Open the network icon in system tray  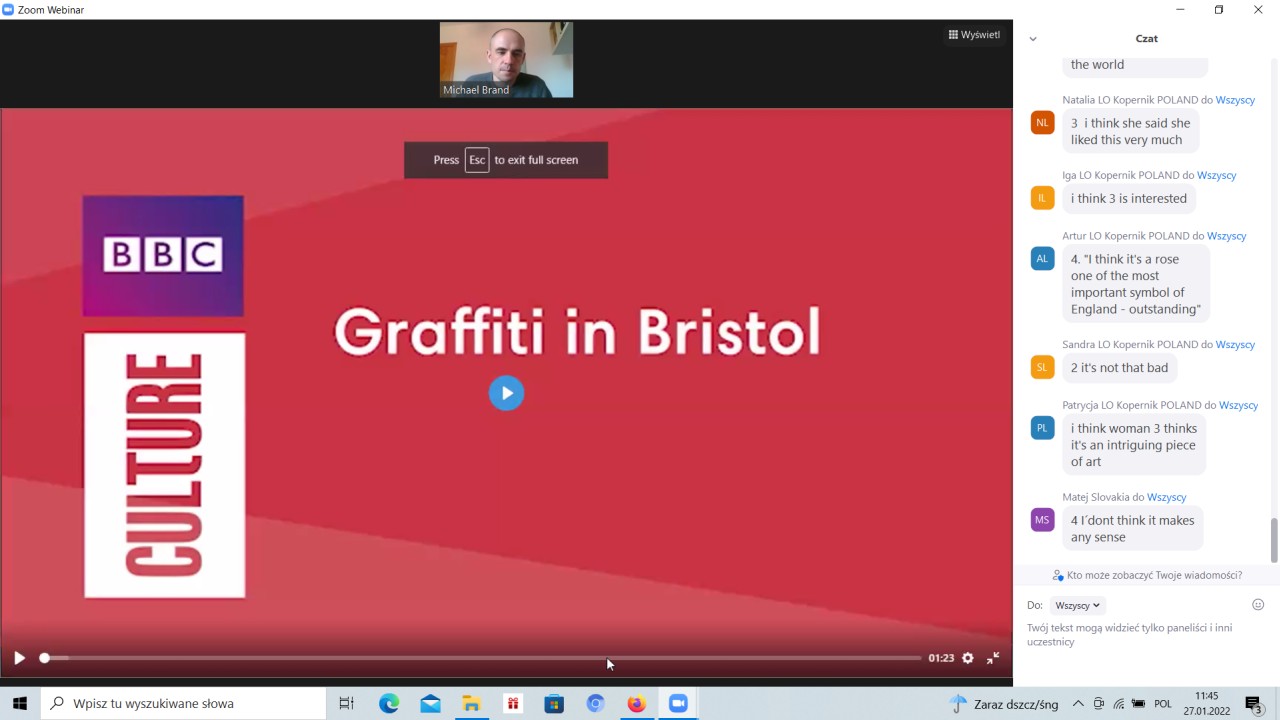(x=1119, y=704)
